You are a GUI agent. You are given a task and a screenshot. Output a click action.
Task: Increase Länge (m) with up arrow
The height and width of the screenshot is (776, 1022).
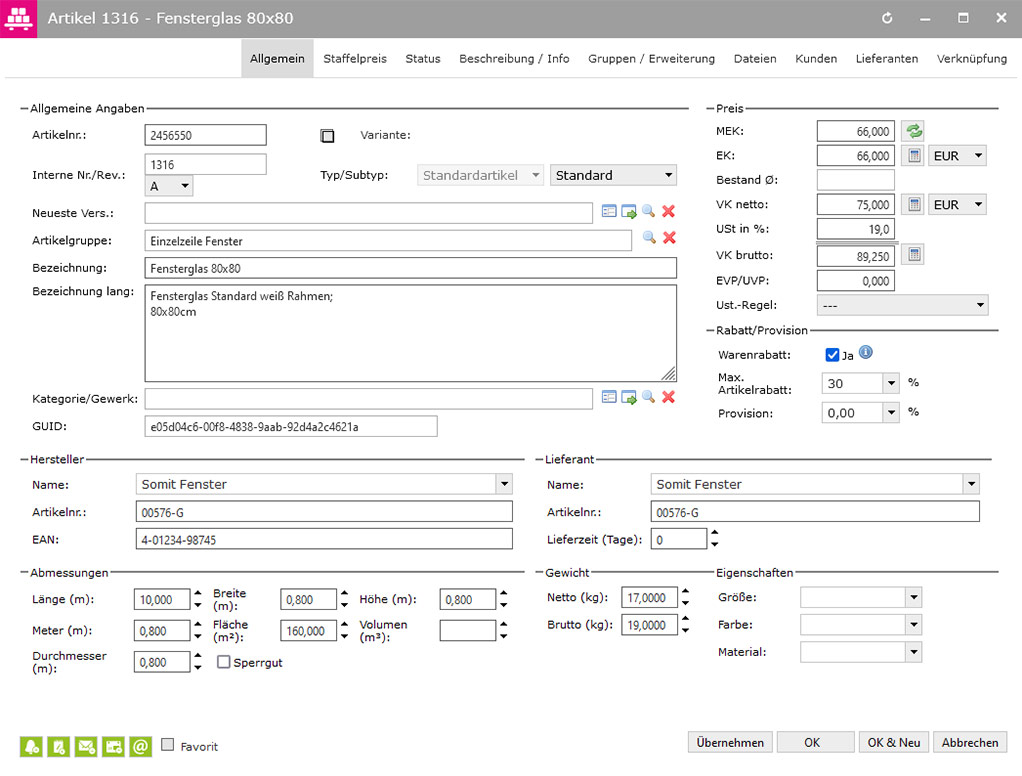tap(198, 594)
